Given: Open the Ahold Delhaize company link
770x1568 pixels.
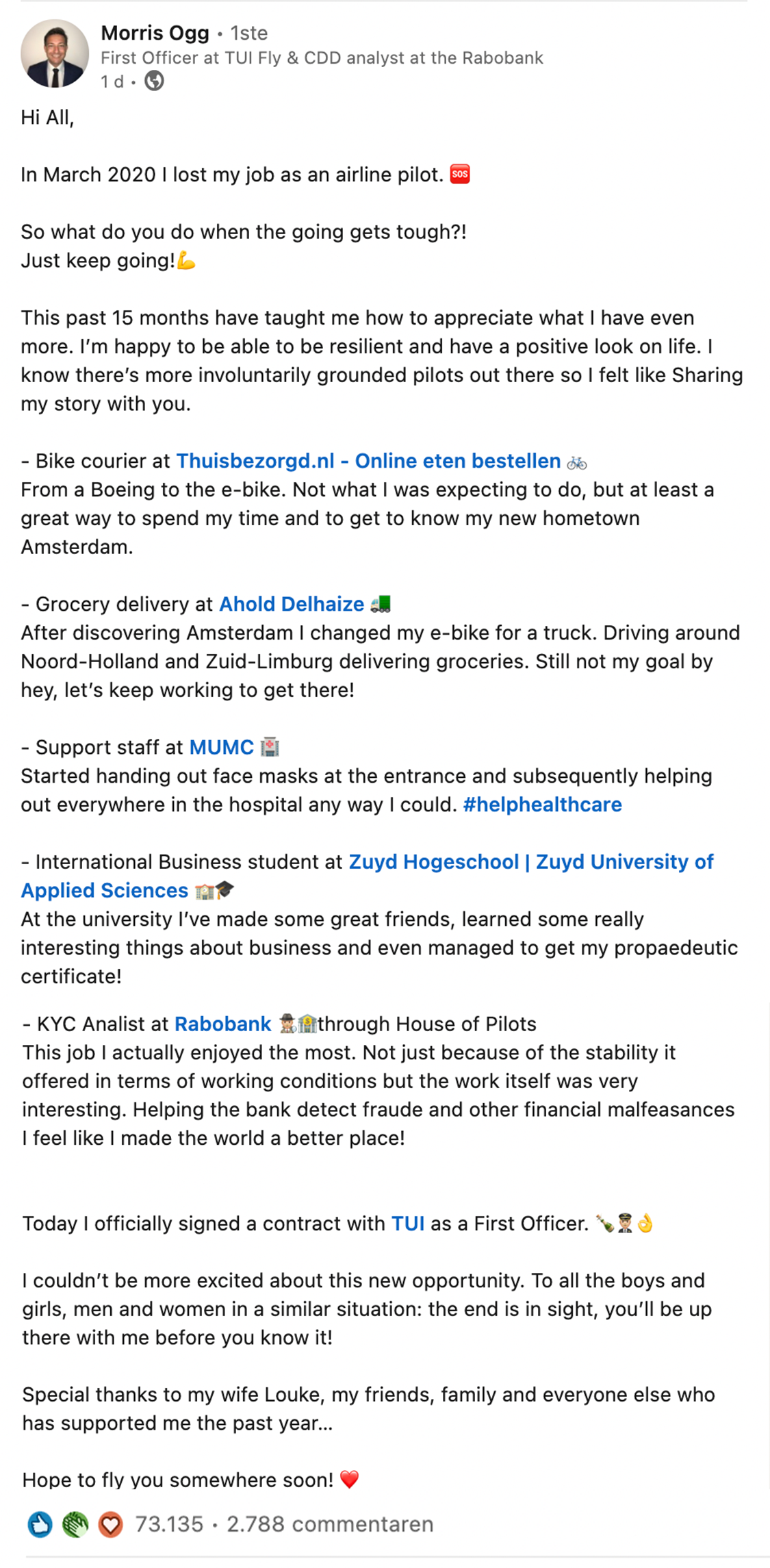Looking at the screenshot, I should 292,605.
